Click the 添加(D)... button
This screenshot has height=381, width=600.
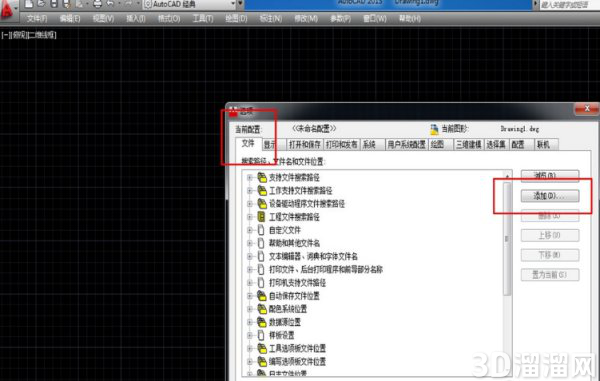pos(550,196)
